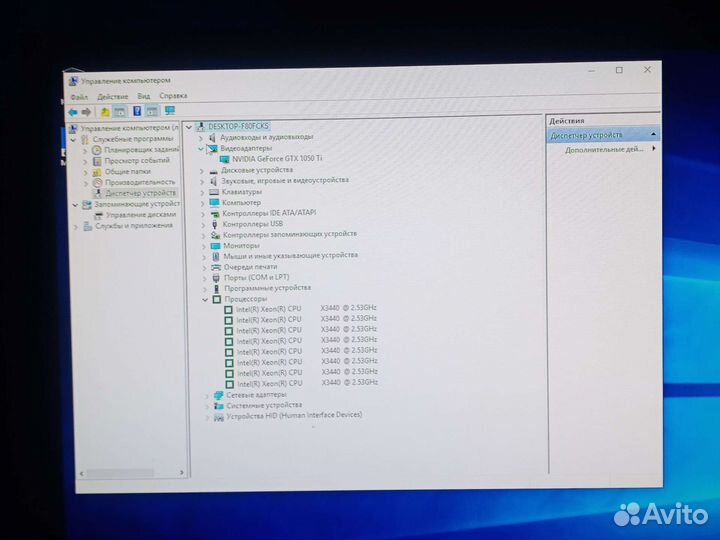
Task: Expand Дисковые устройства category
Action: click(x=202, y=171)
